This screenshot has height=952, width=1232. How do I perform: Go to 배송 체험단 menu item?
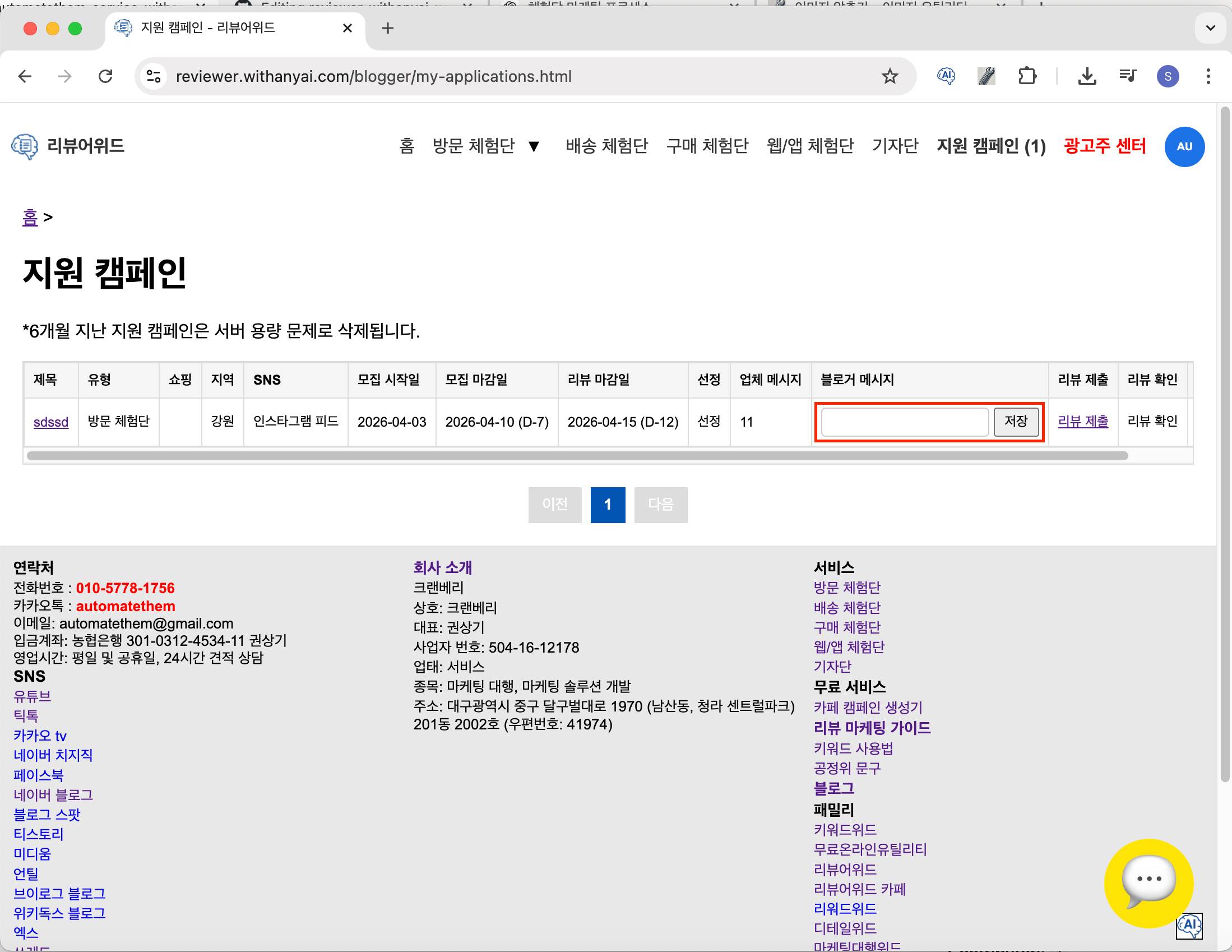click(606, 146)
